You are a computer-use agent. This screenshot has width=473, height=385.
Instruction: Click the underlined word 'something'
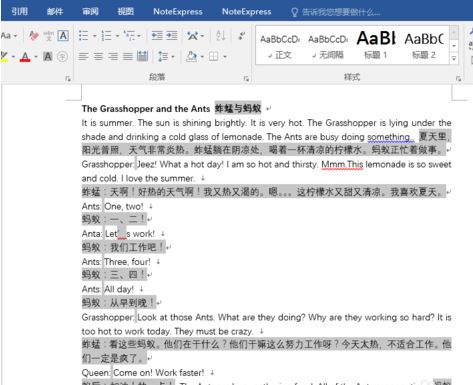pyautogui.click(x=389, y=137)
